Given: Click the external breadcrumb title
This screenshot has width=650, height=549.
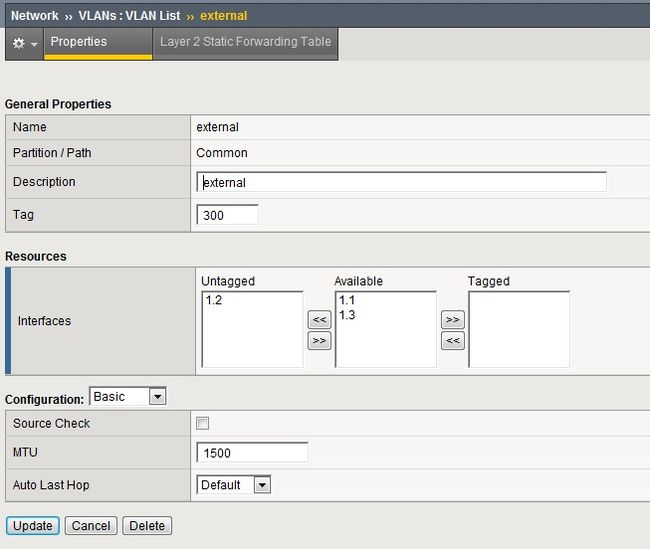Looking at the screenshot, I should click(x=223, y=16).
